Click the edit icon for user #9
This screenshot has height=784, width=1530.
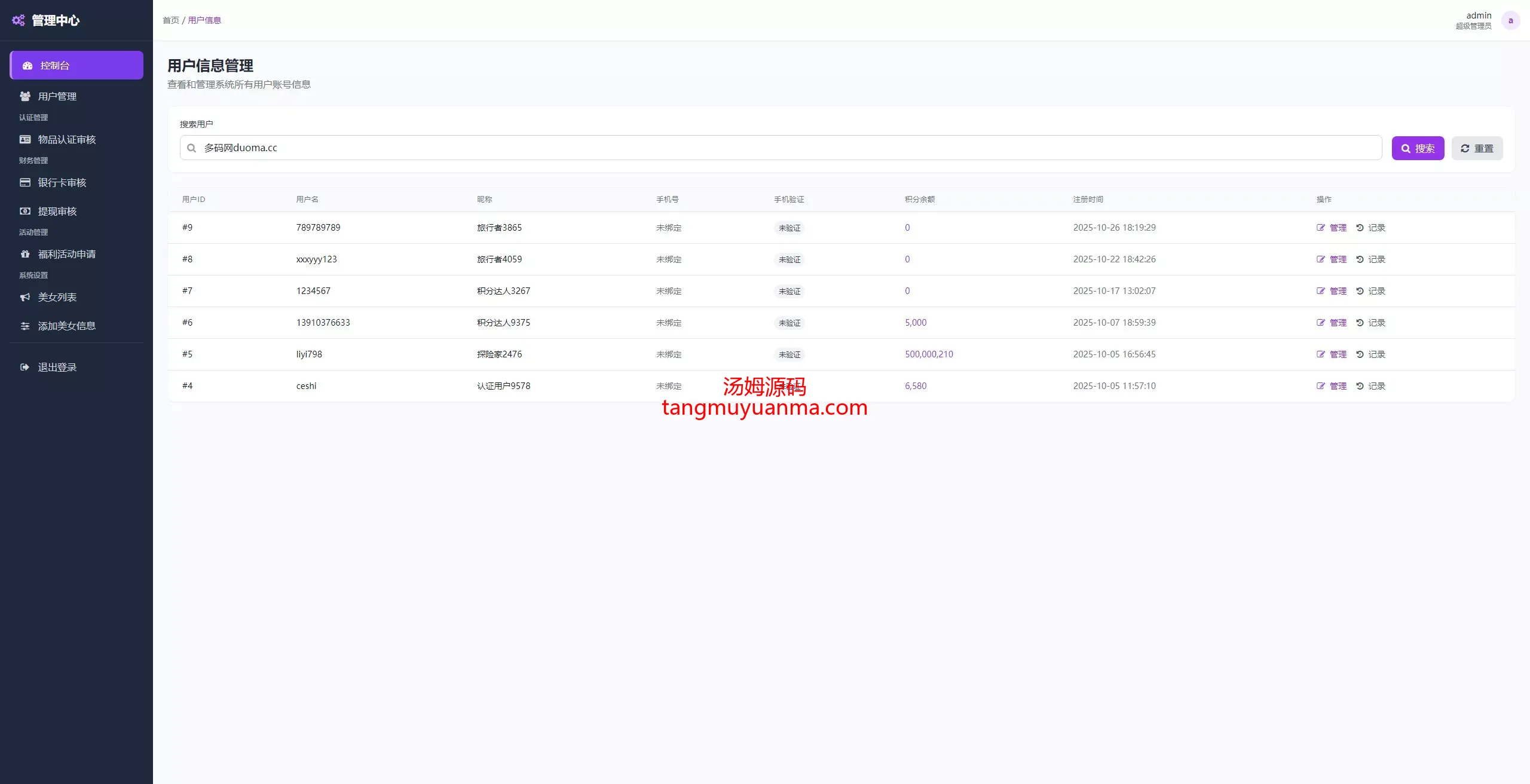point(1321,228)
